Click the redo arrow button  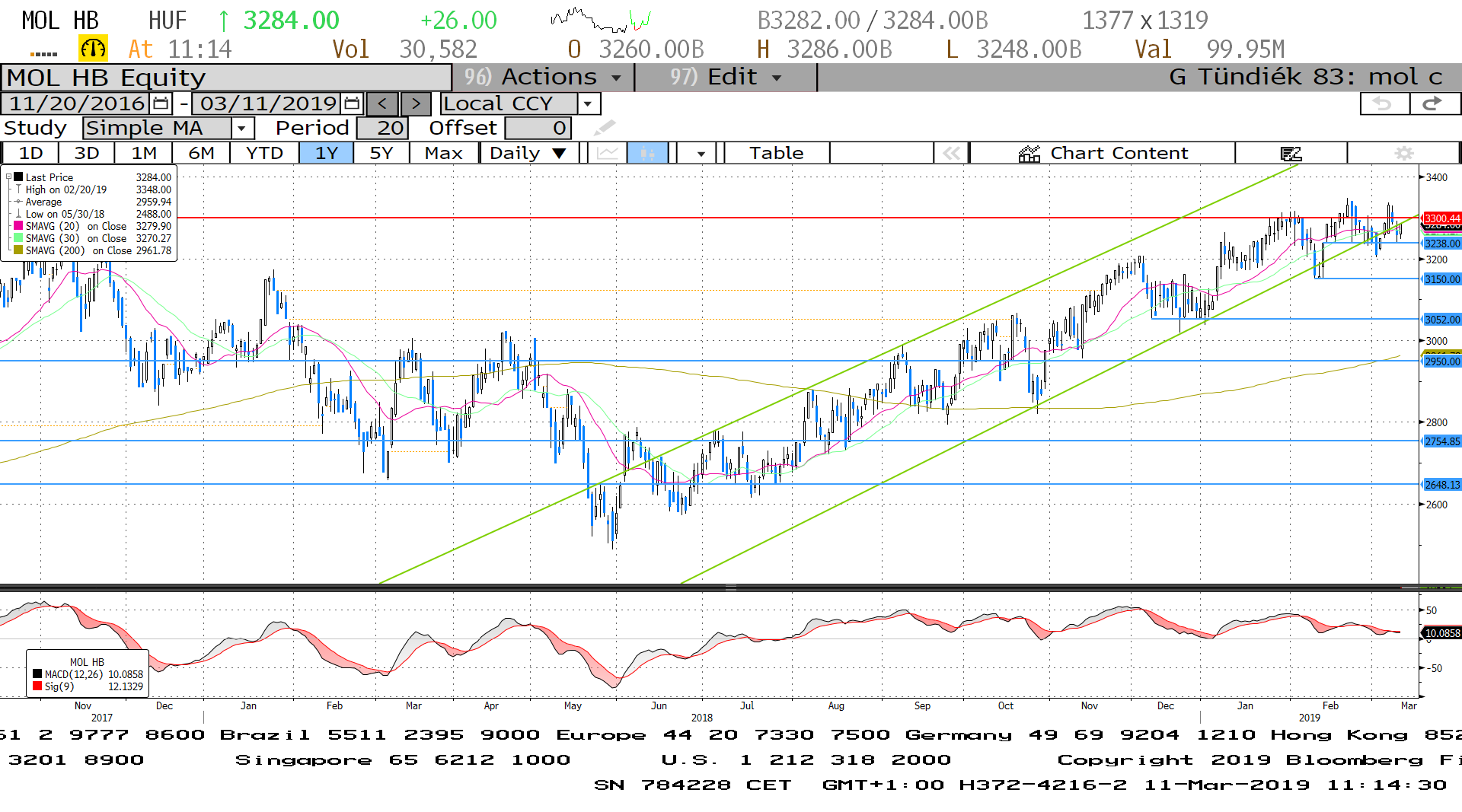tap(1435, 103)
